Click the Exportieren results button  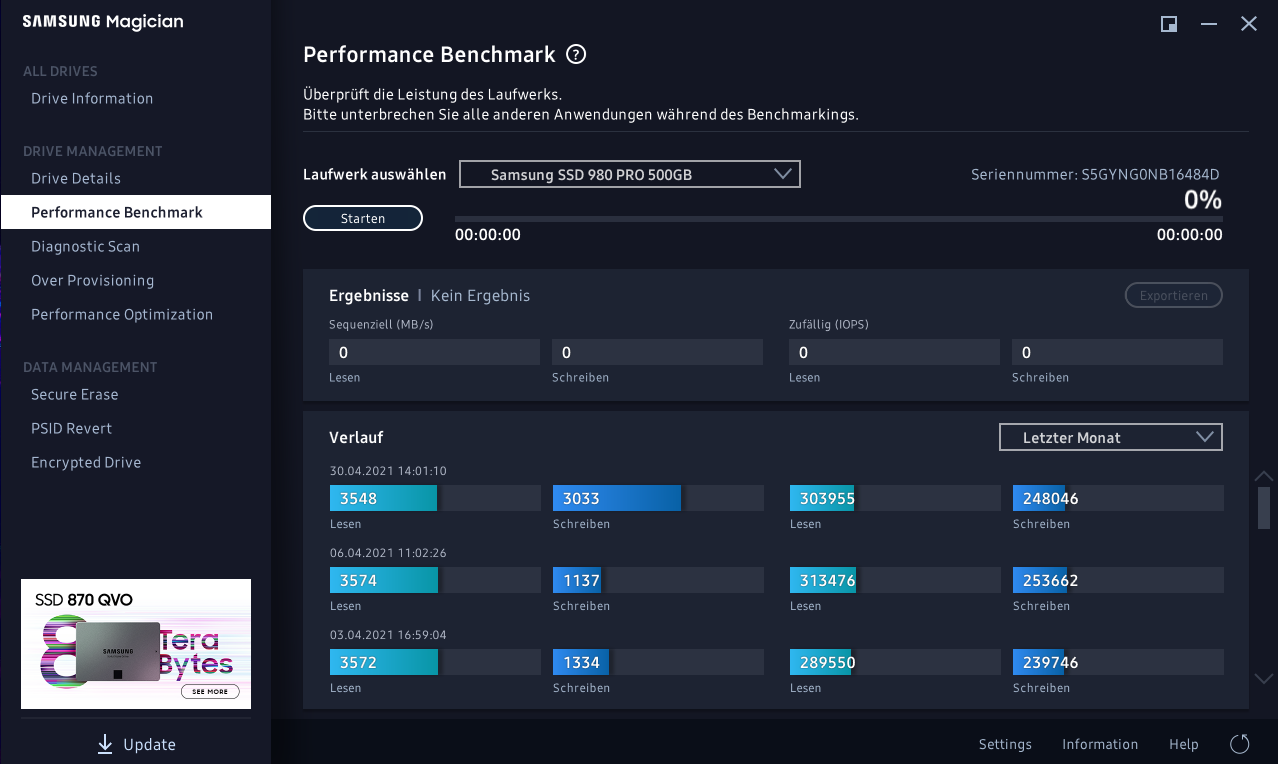tap(1173, 296)
